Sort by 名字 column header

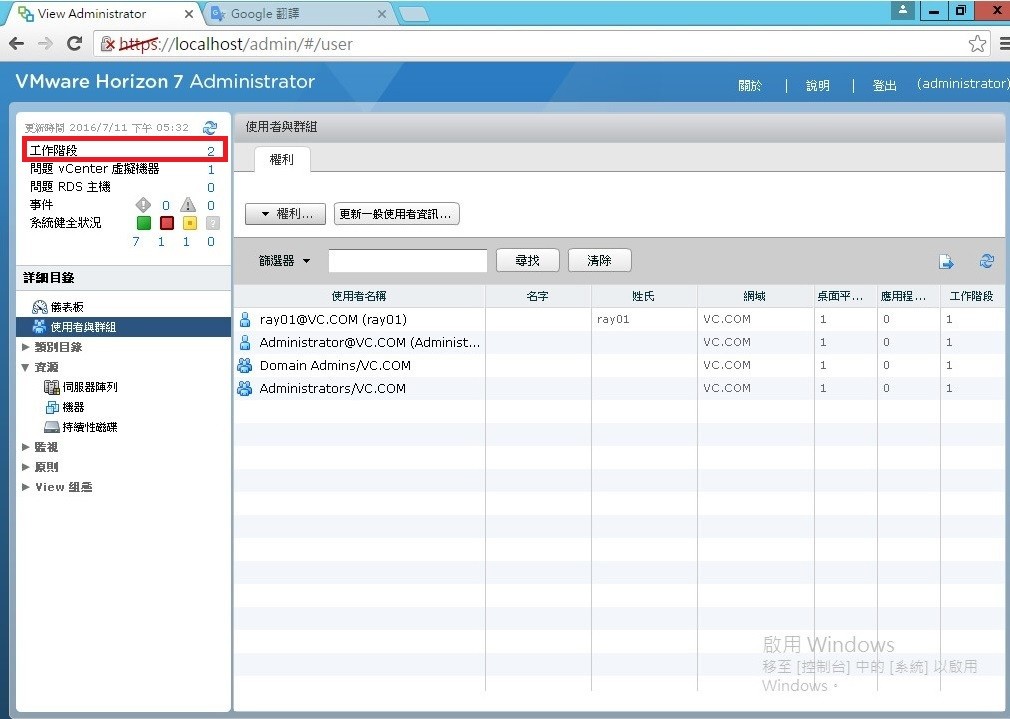pos(538,296)
